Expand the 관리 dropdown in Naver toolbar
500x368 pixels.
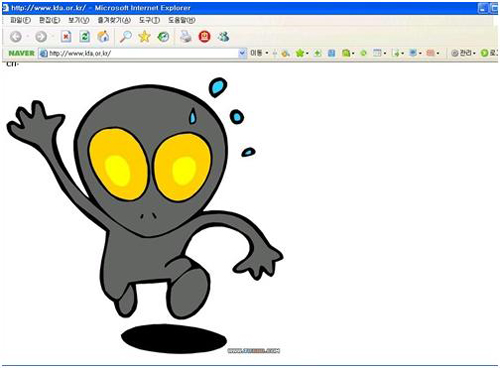coord(474,53)
